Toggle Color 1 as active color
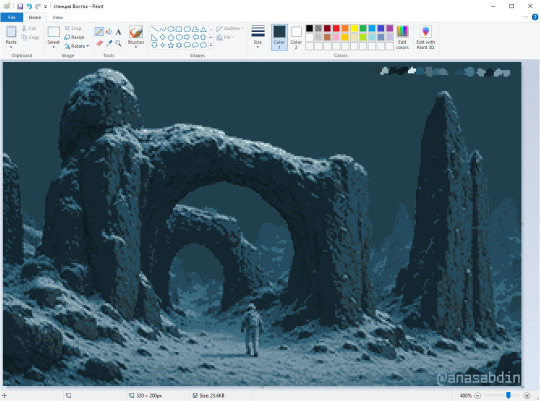This screenshot has width=540, height=401. (279, 38)
